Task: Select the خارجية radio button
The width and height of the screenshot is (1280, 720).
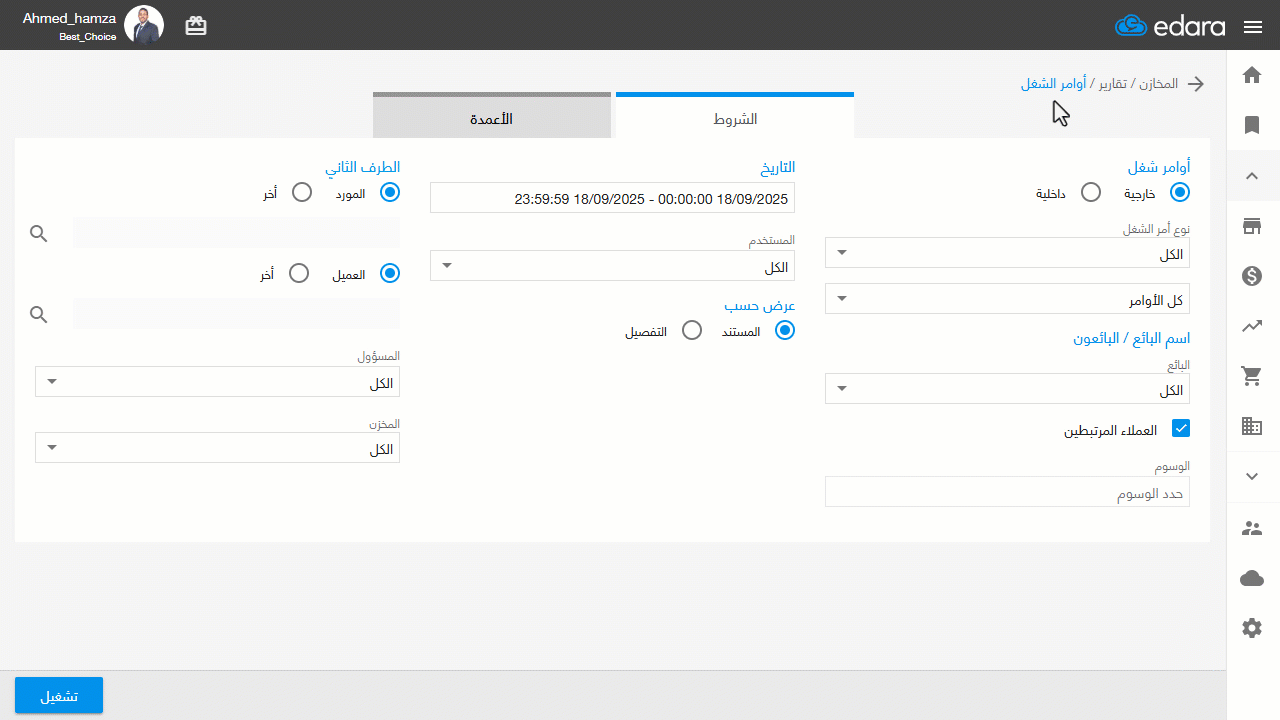Action: click(x=1180, y=192)
